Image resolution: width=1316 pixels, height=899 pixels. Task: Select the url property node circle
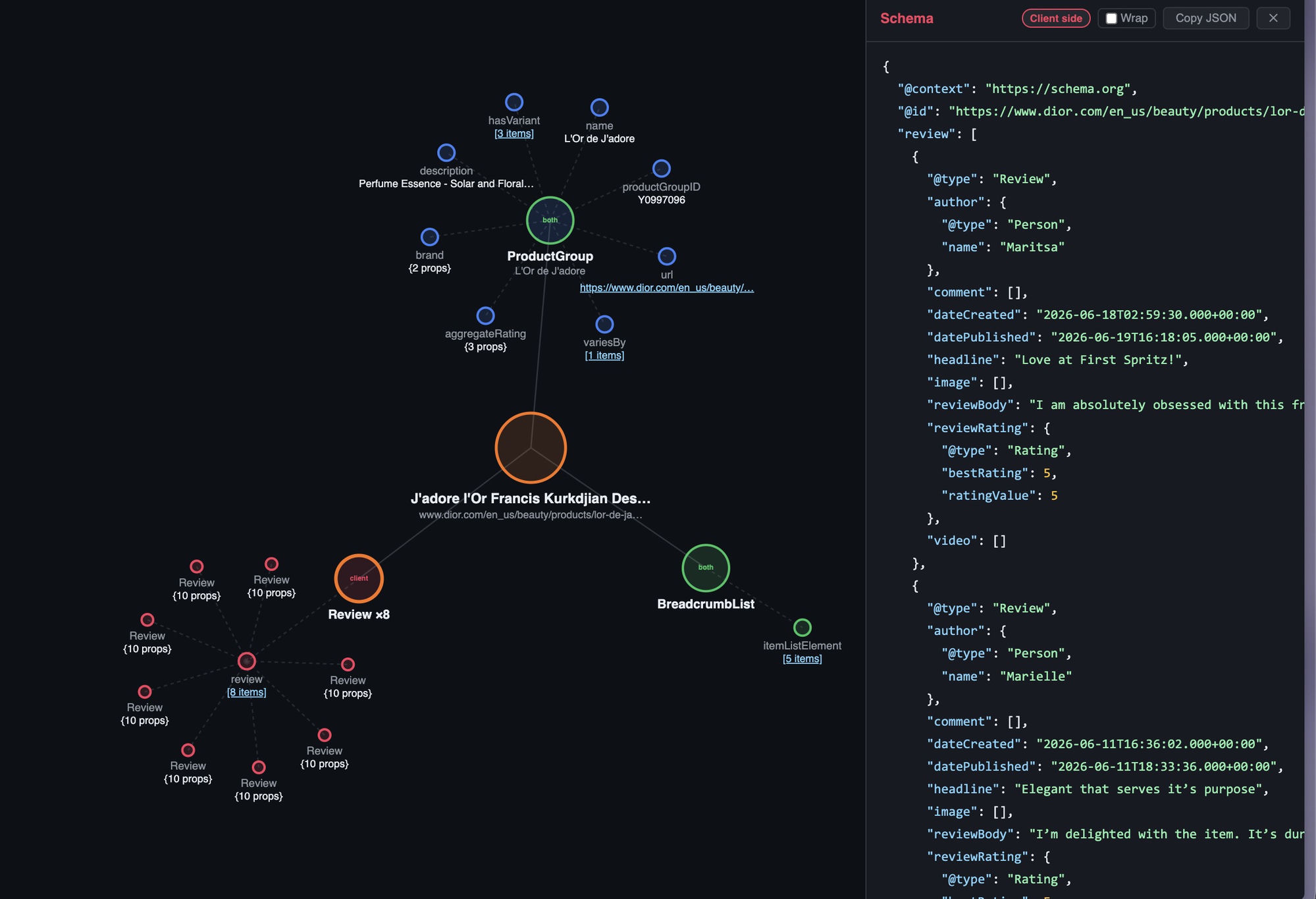667,256
